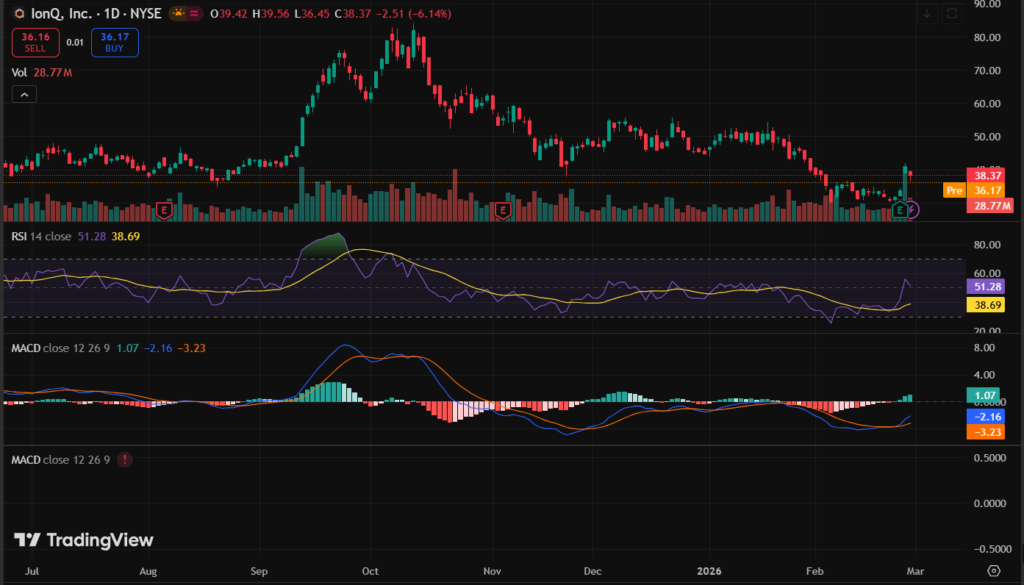
Task: Collapse the indicator legend with chevron button
Action: click(24, 94)
